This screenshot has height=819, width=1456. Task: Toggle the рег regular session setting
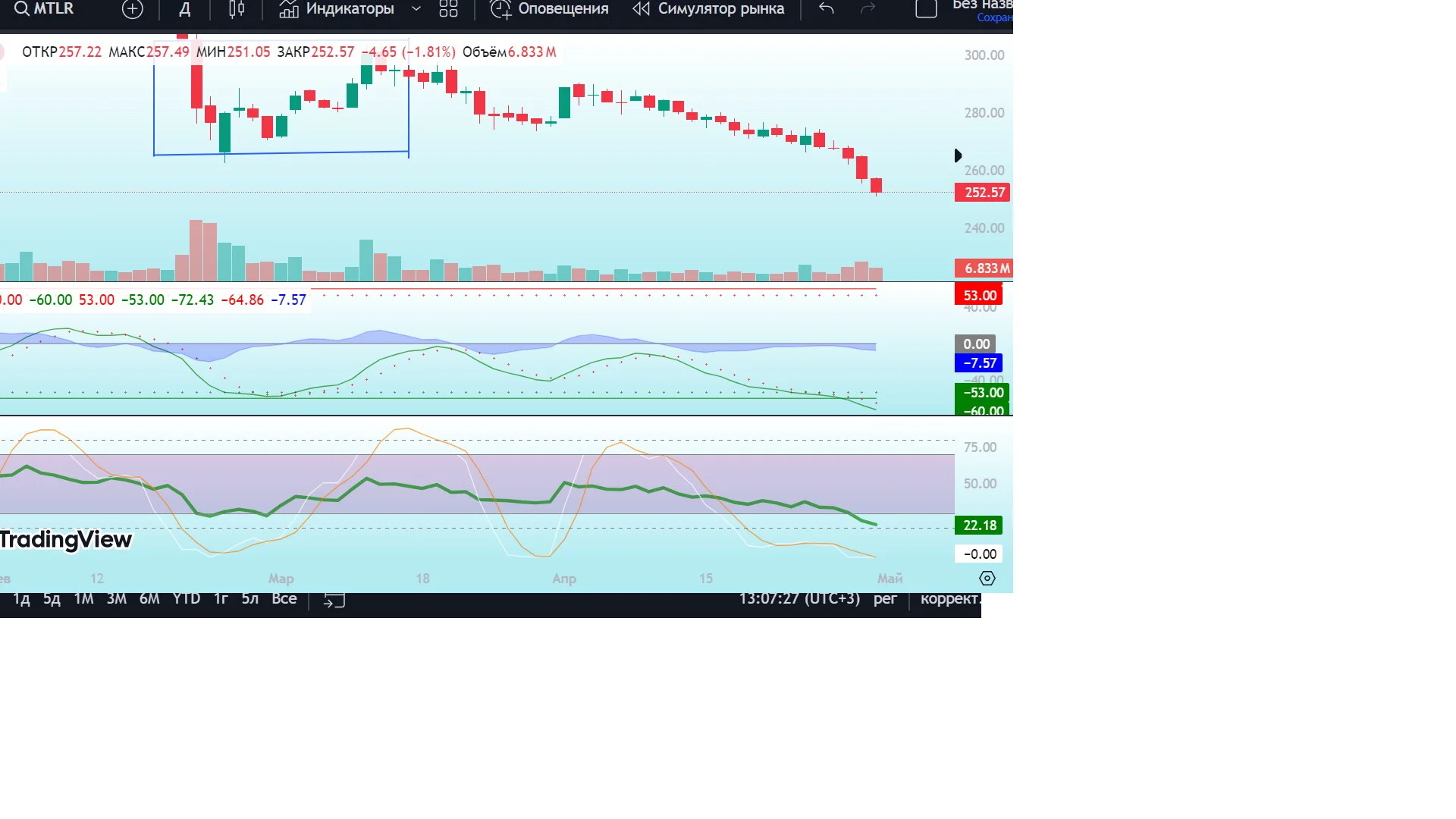pyautogui.click(x=885, y=598)
